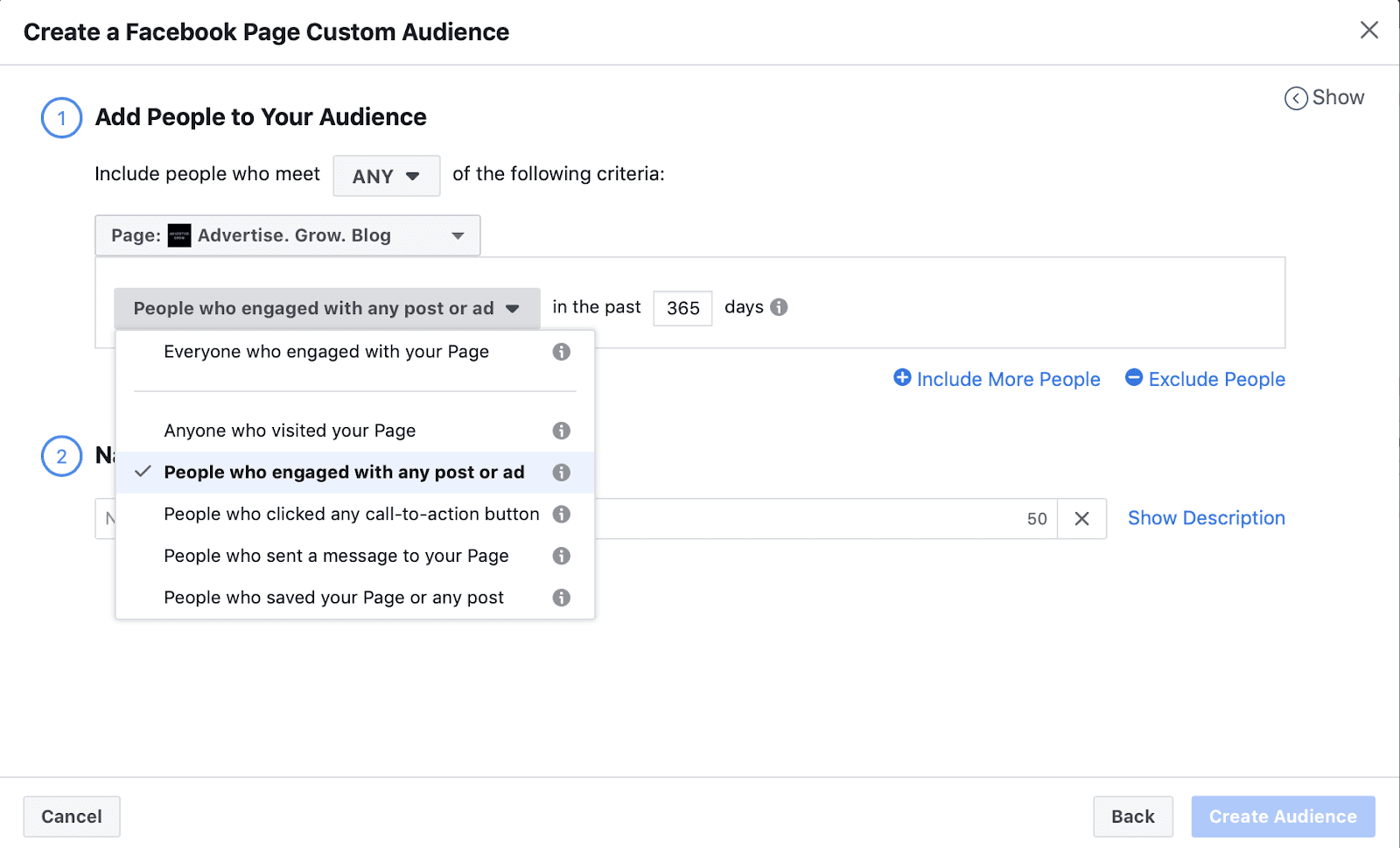Image resolution: width=1400 pixels, height=848 pixels.
Task: Click the Show panel arrow icon
Action: 1296,98
